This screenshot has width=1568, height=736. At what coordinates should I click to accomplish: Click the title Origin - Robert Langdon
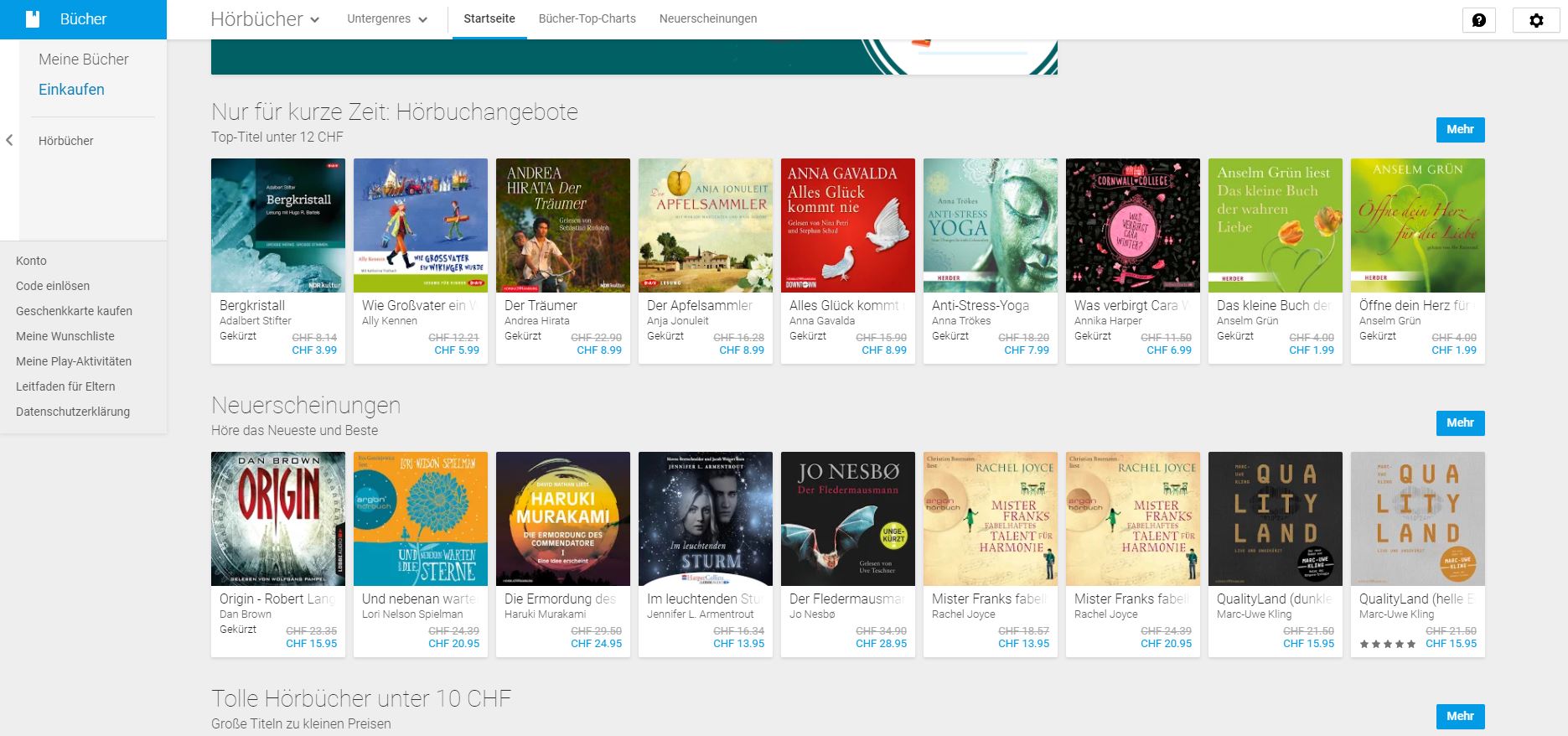coord(277,599)
